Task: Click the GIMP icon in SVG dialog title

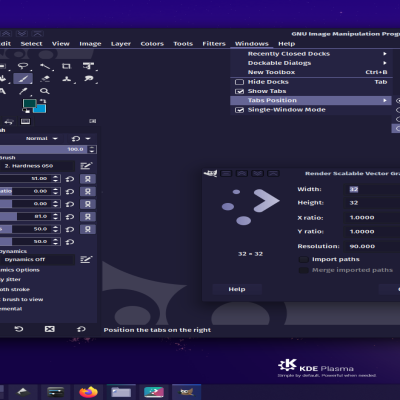Action: [x=211, y=173]
